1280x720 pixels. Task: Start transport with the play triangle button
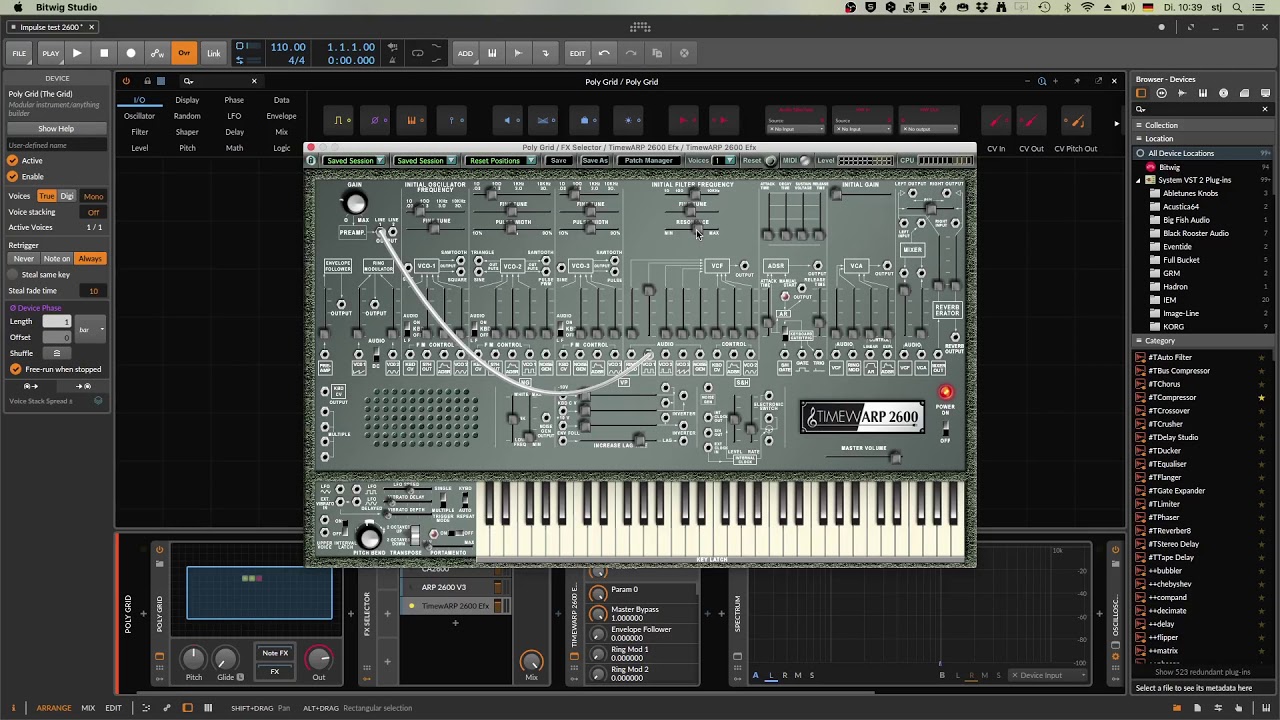(77, 53)
